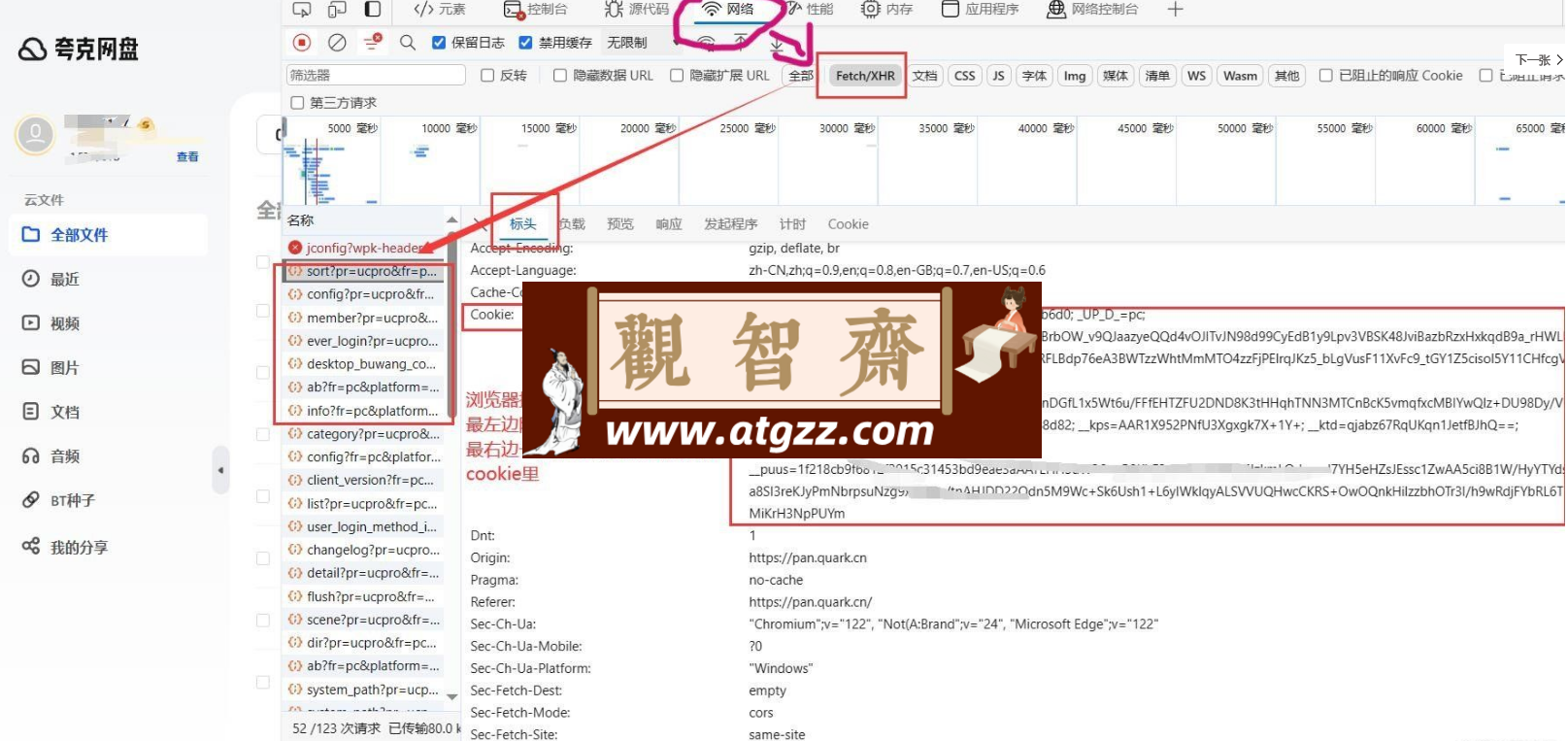The width and height of the screenshot is (1568, 741).
Task: Select the sort?pr=ucpro request row
Action: [364, 272]
